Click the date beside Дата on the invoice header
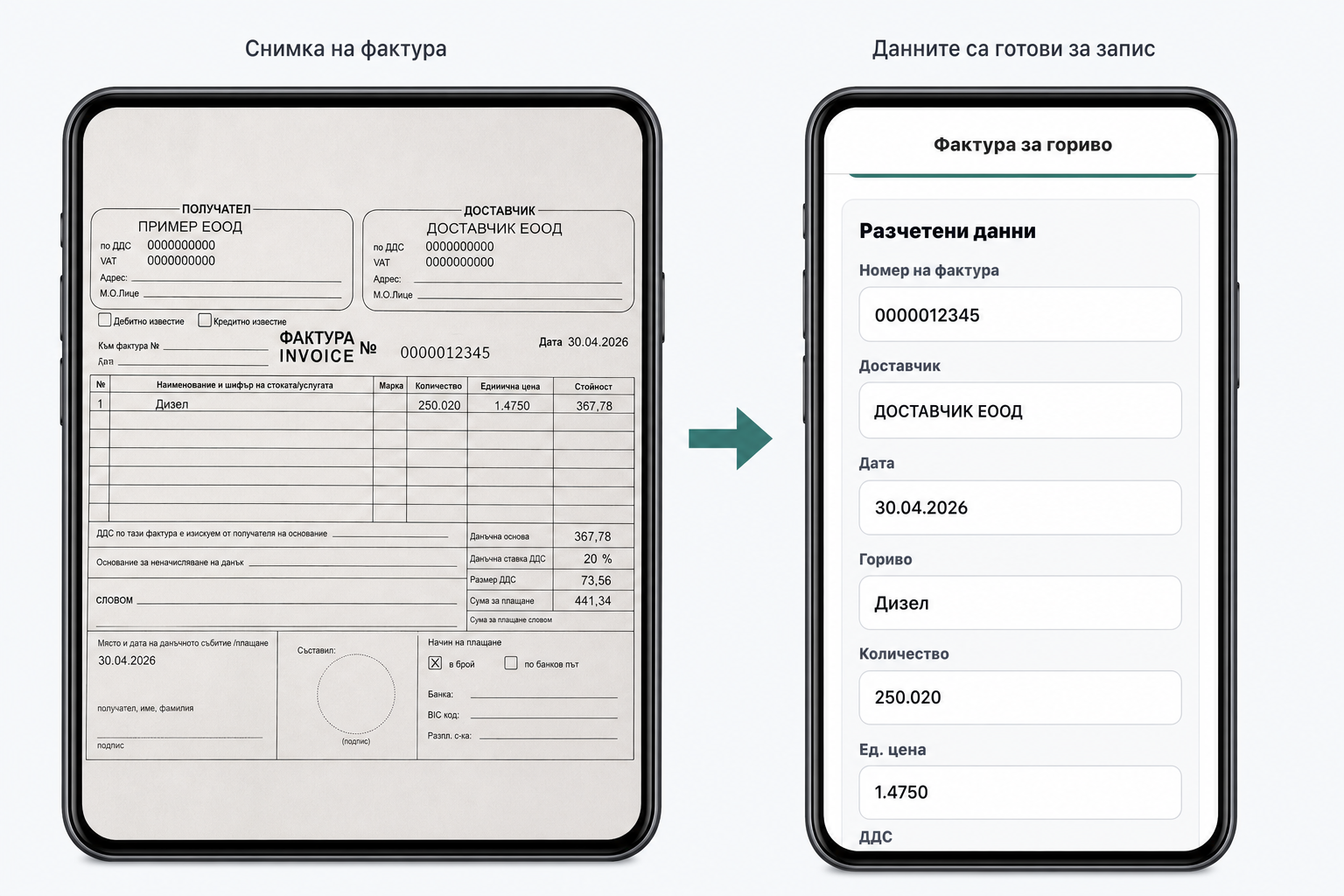The image size is (1344, 896). [598, 342]
